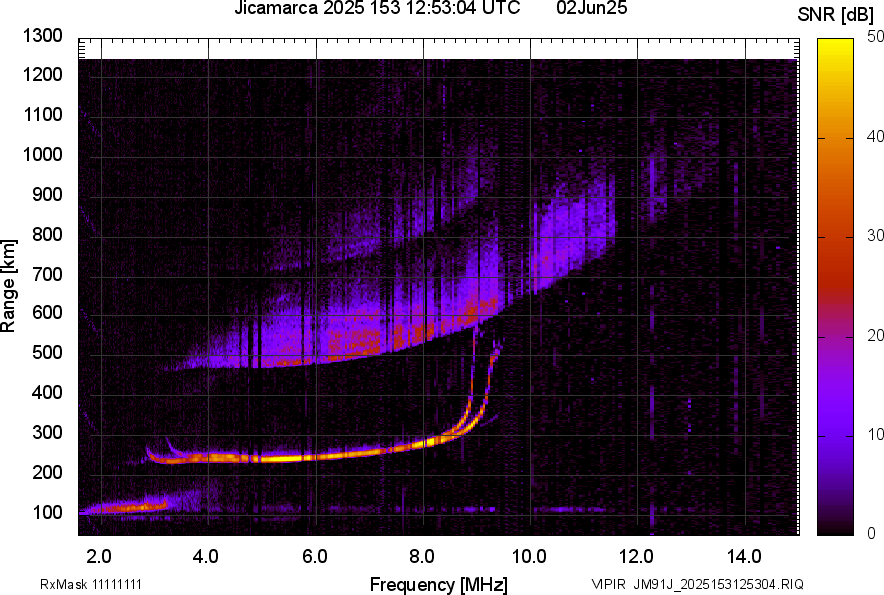Click the range tick label '1200'

click(43, 74)
